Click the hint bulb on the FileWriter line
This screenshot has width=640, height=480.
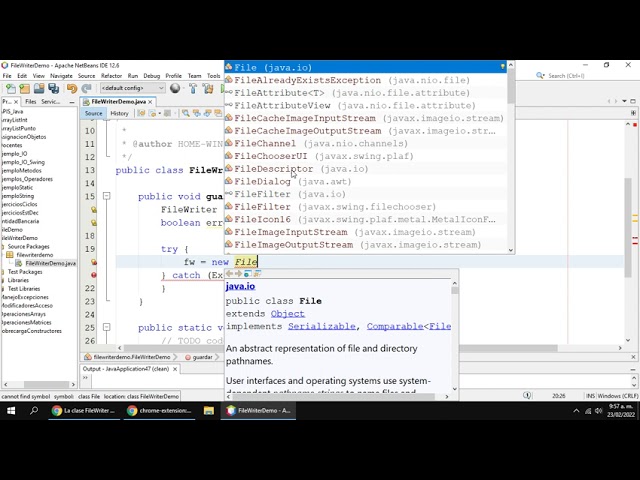click(94, 210)
